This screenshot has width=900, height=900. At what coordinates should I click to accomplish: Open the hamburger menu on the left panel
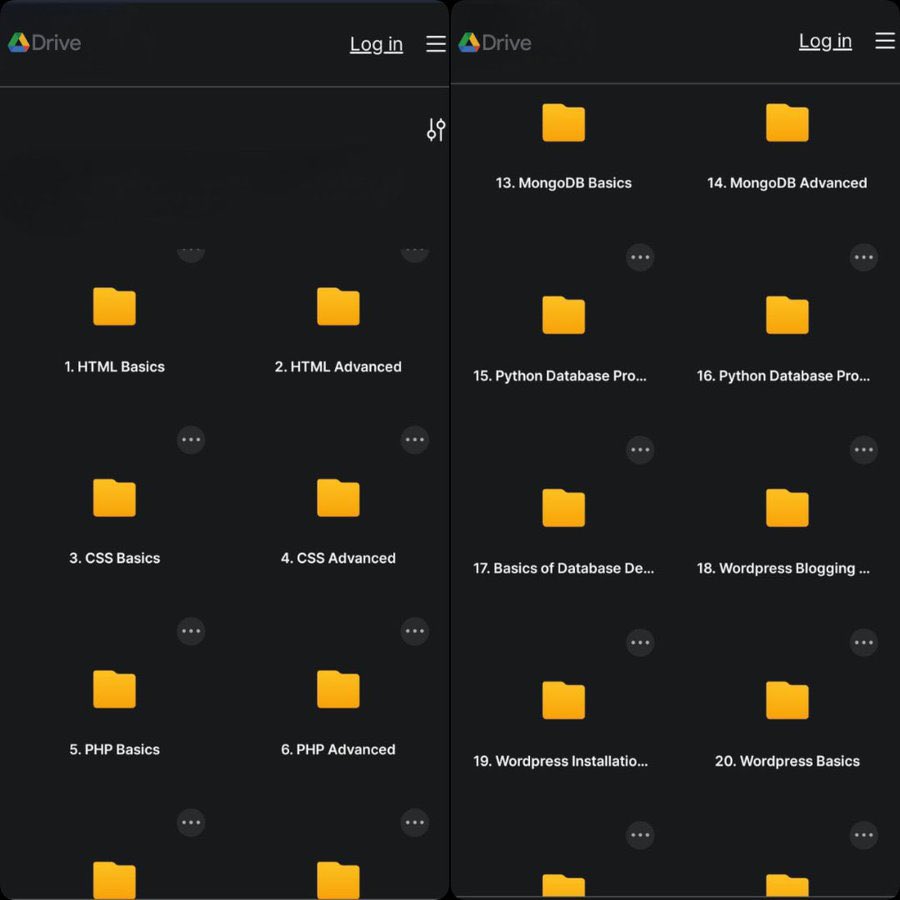[x=435, y=43]
